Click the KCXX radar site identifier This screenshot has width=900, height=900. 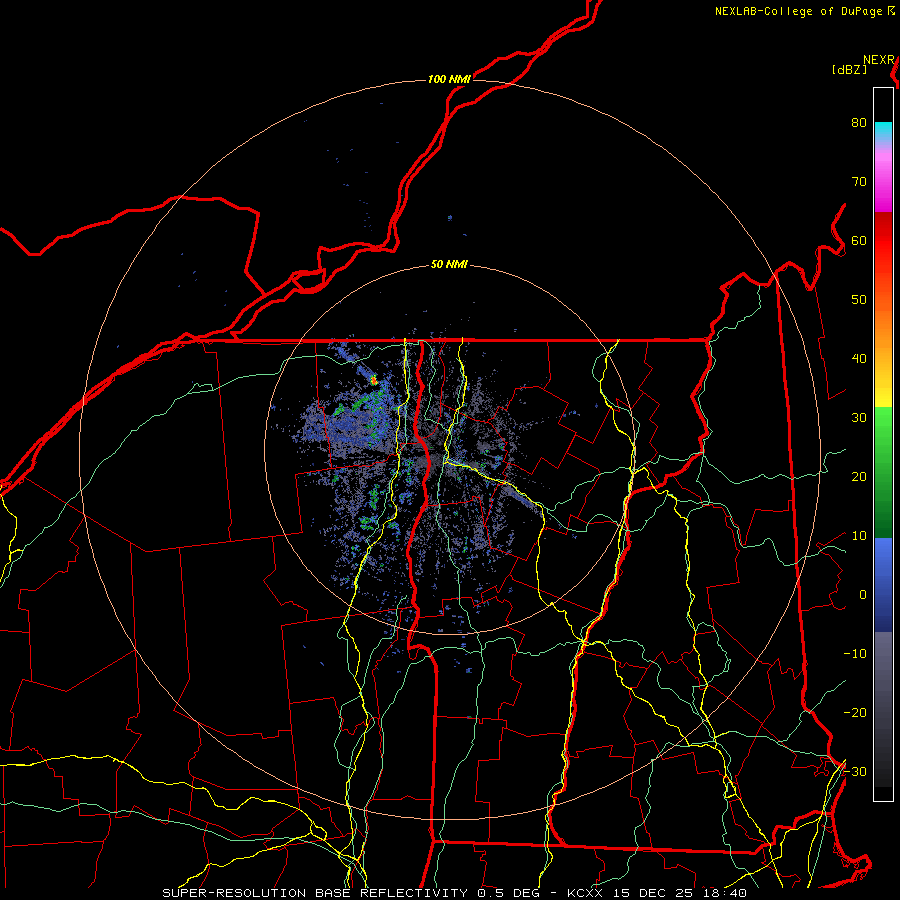[584, 893]
